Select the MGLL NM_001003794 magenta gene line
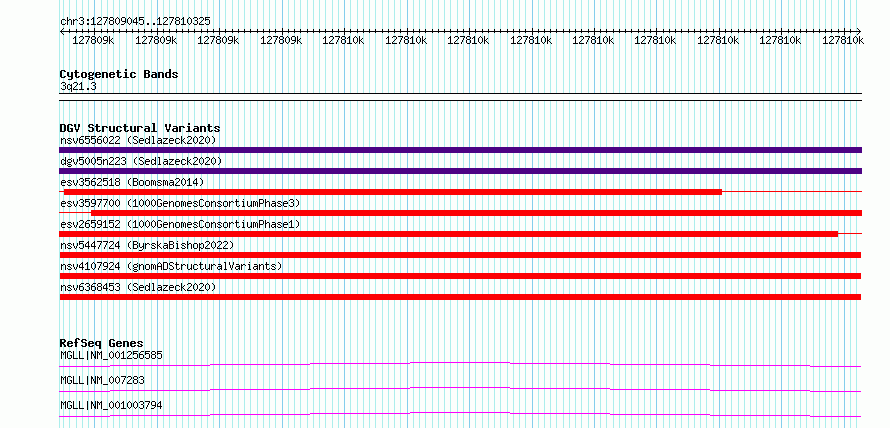This screenshot has height=428, width=890. coord(460,414)
